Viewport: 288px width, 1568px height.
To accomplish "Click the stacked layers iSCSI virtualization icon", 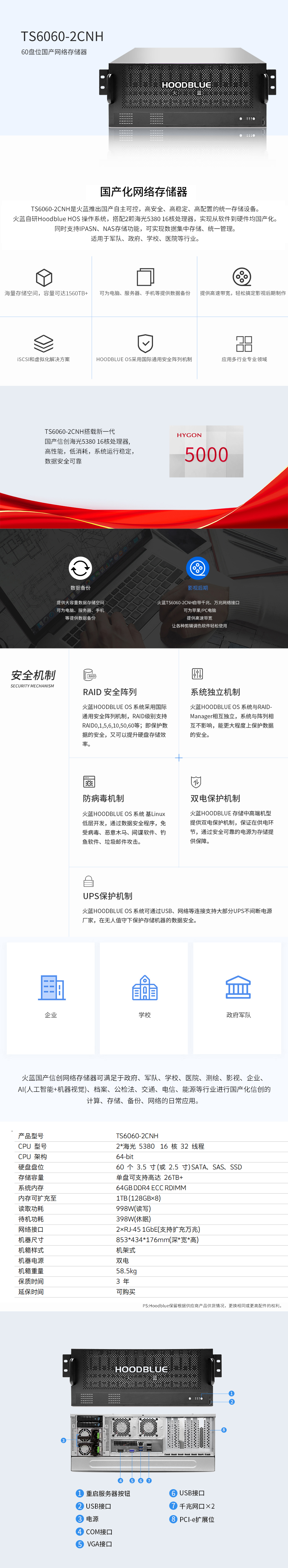I will click(x=43, y=343).
